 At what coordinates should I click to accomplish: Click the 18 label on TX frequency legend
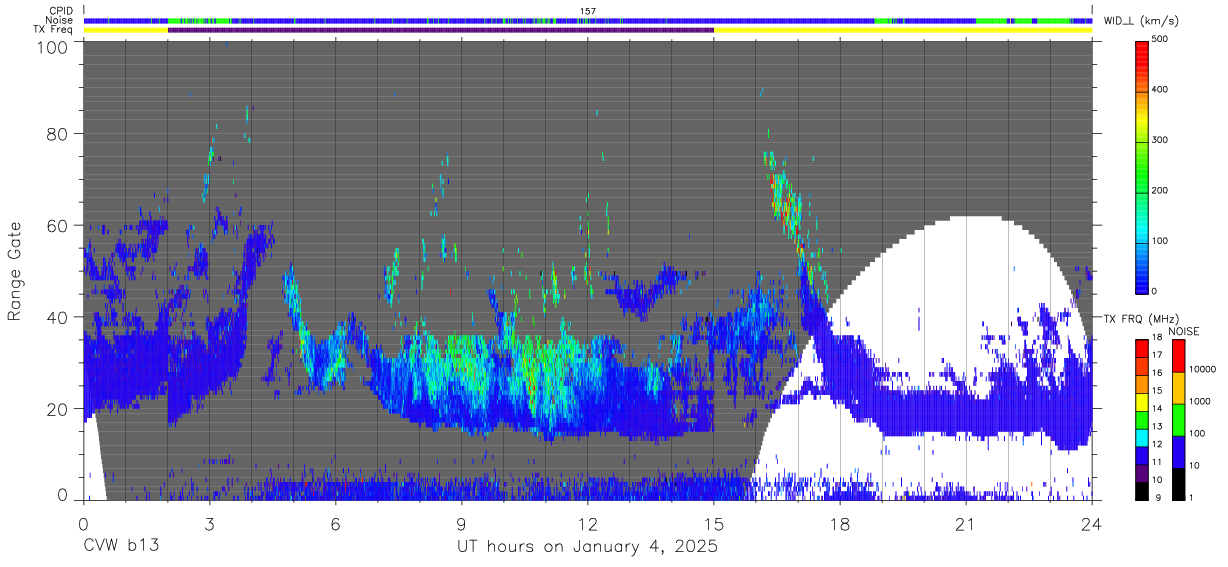coord(1157,338)
